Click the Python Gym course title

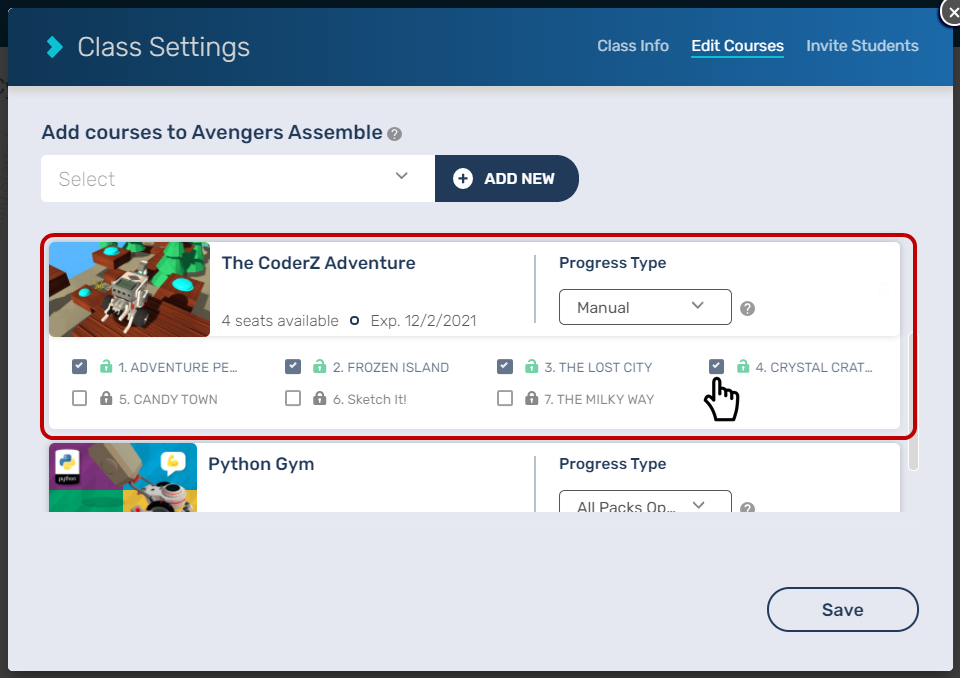pos(261,464)
